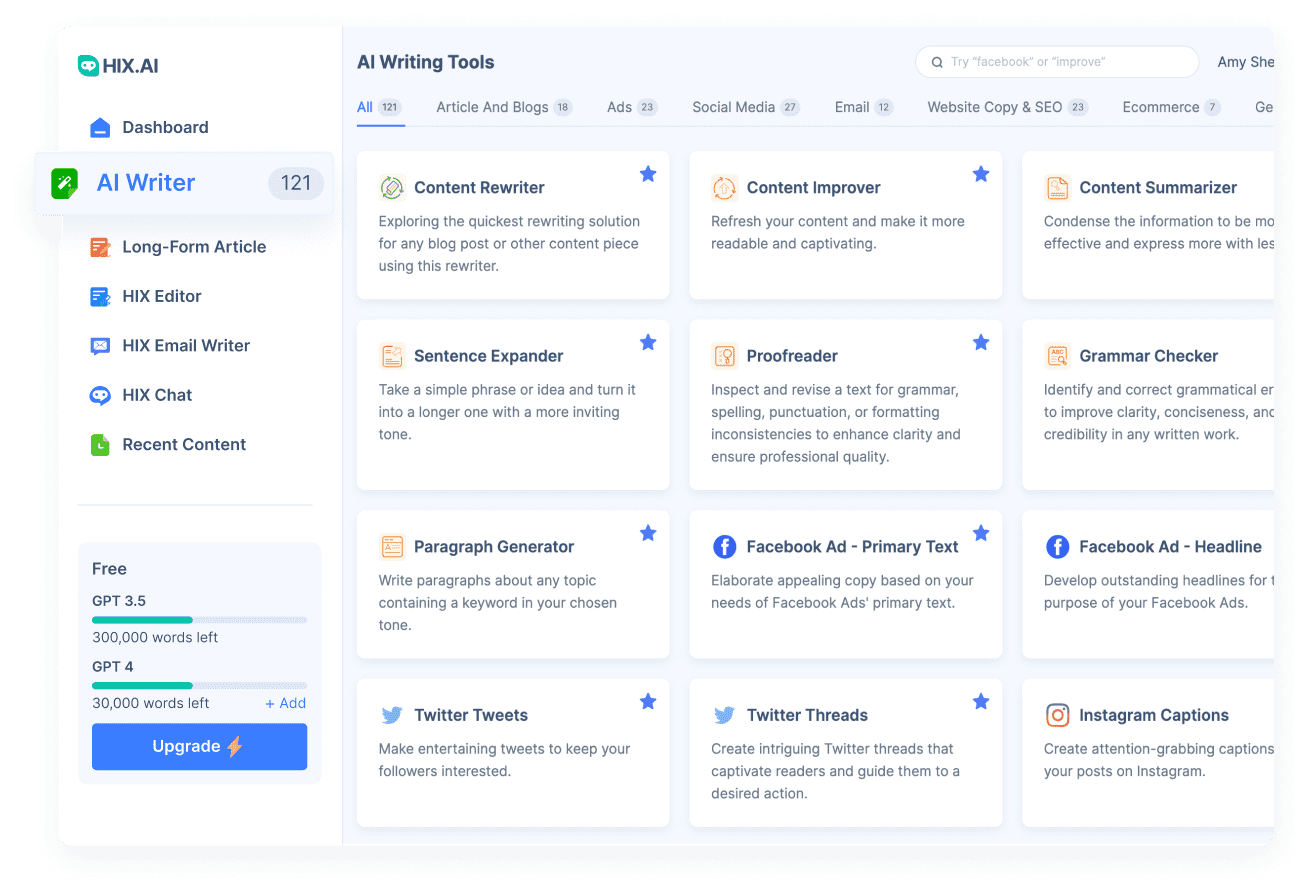Click Facebook icon on Primary Text card
This screenshot has height=891, width=1310.
click(724, 547)
